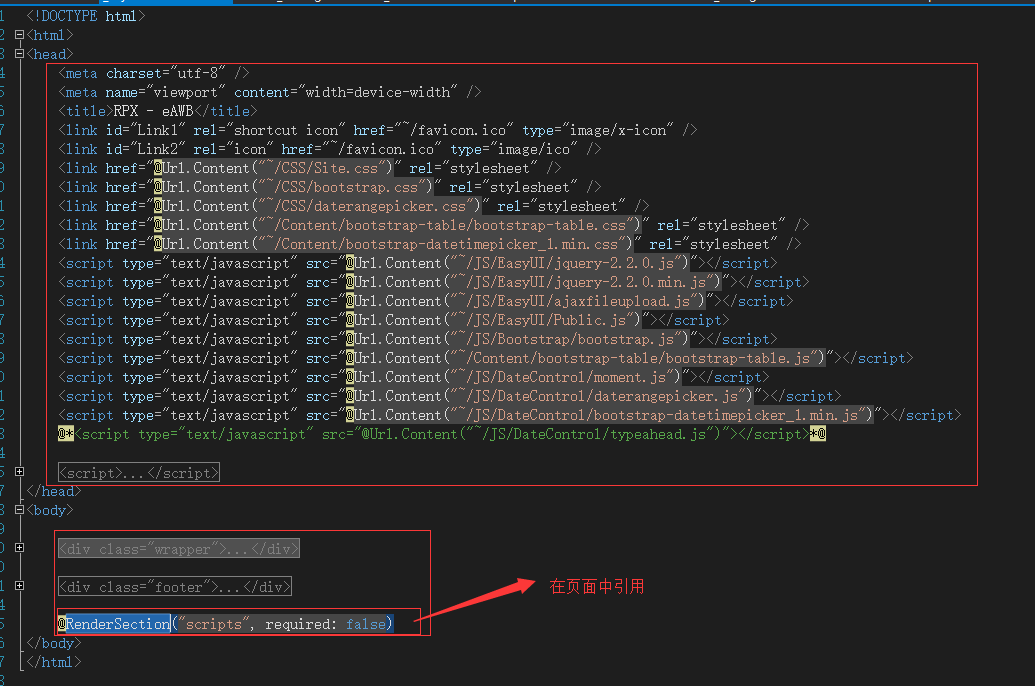Click the closing </html> tag
Viewport: 1035px width, 686px height.
click(53, 662)
